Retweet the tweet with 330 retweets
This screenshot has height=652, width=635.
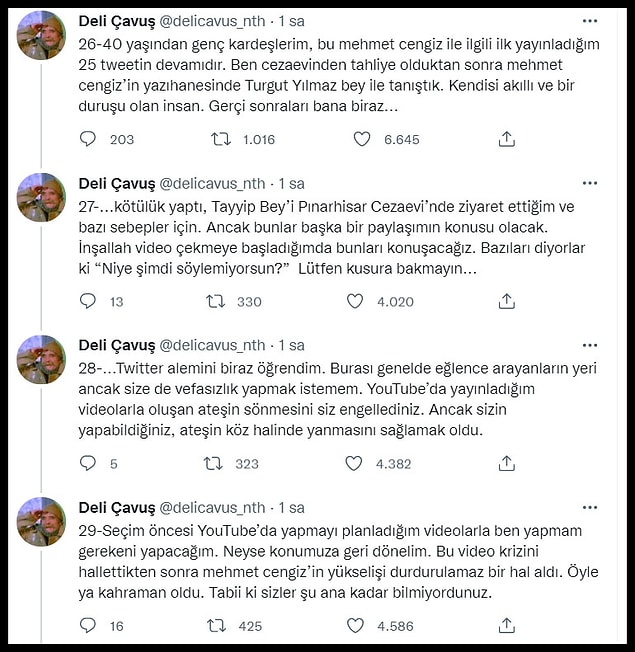tap(215, 301)
